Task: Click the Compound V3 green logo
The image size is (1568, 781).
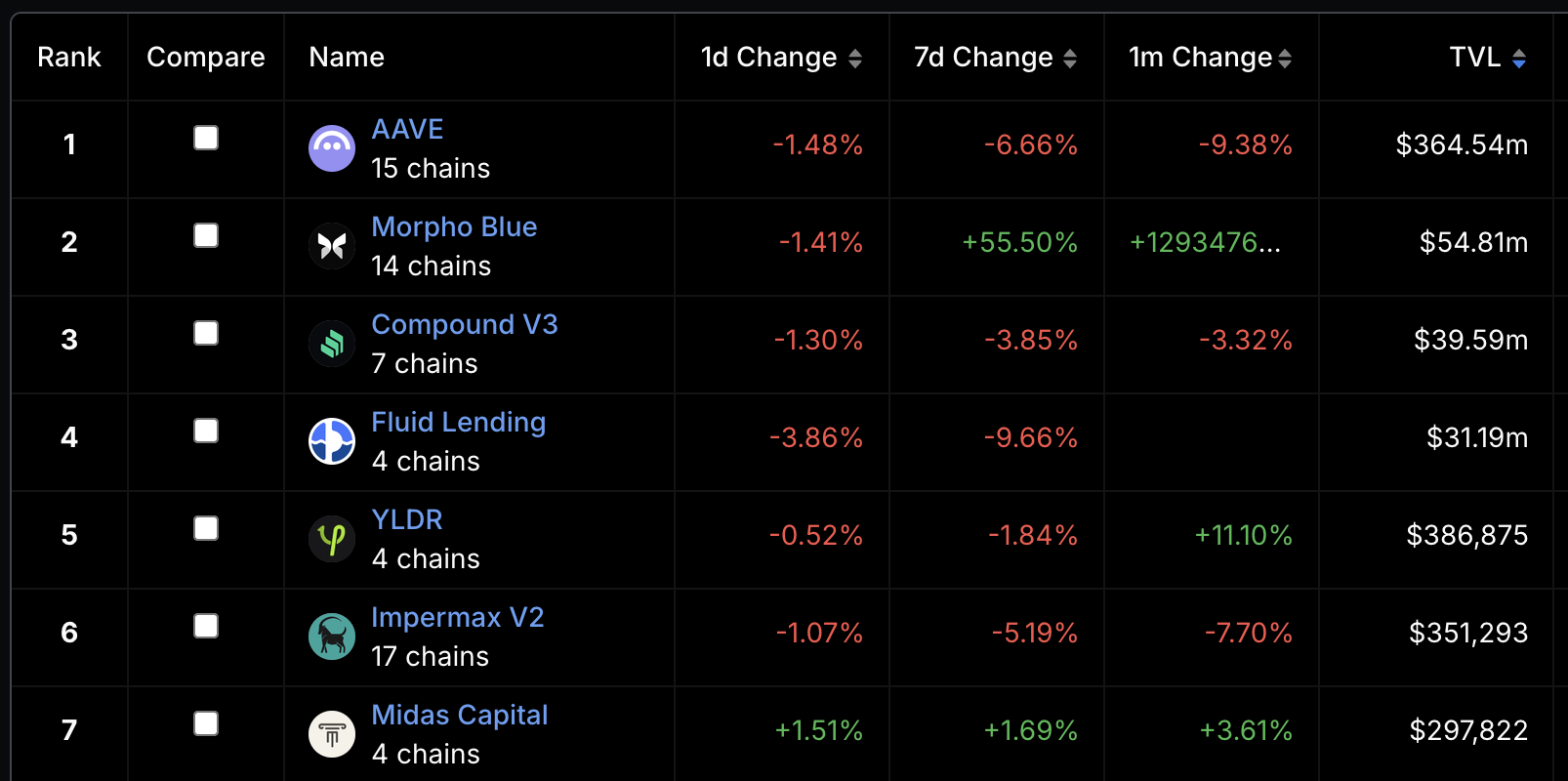Action: pos(332,344)
